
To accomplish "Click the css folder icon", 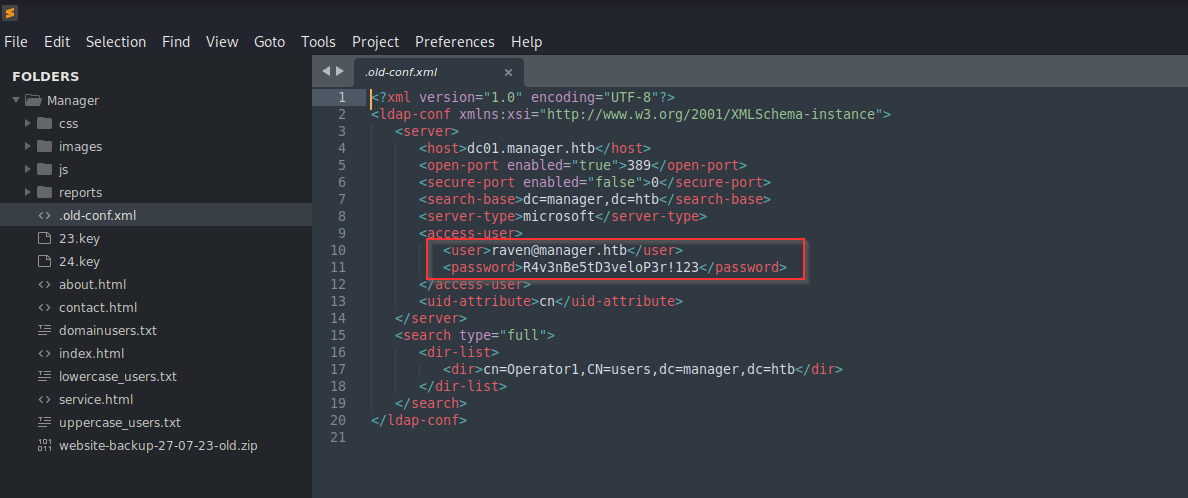I will click(44, 124).
